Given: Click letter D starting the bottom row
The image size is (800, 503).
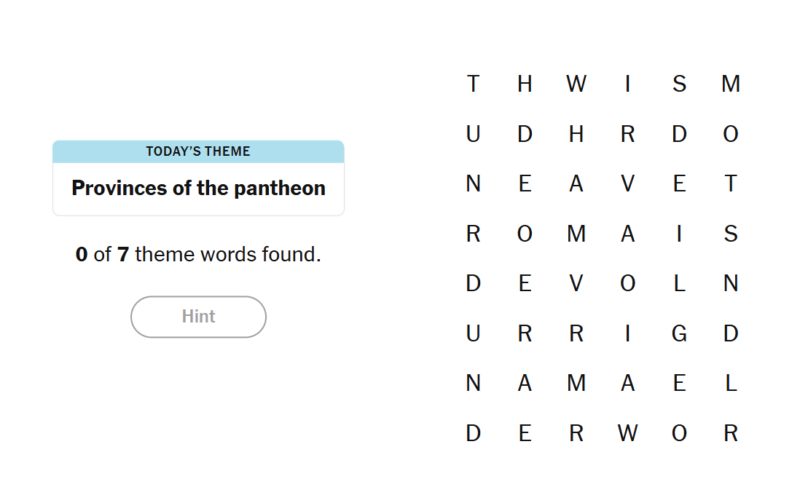Looking at the screenshot, I should click(x=473, y=434).
